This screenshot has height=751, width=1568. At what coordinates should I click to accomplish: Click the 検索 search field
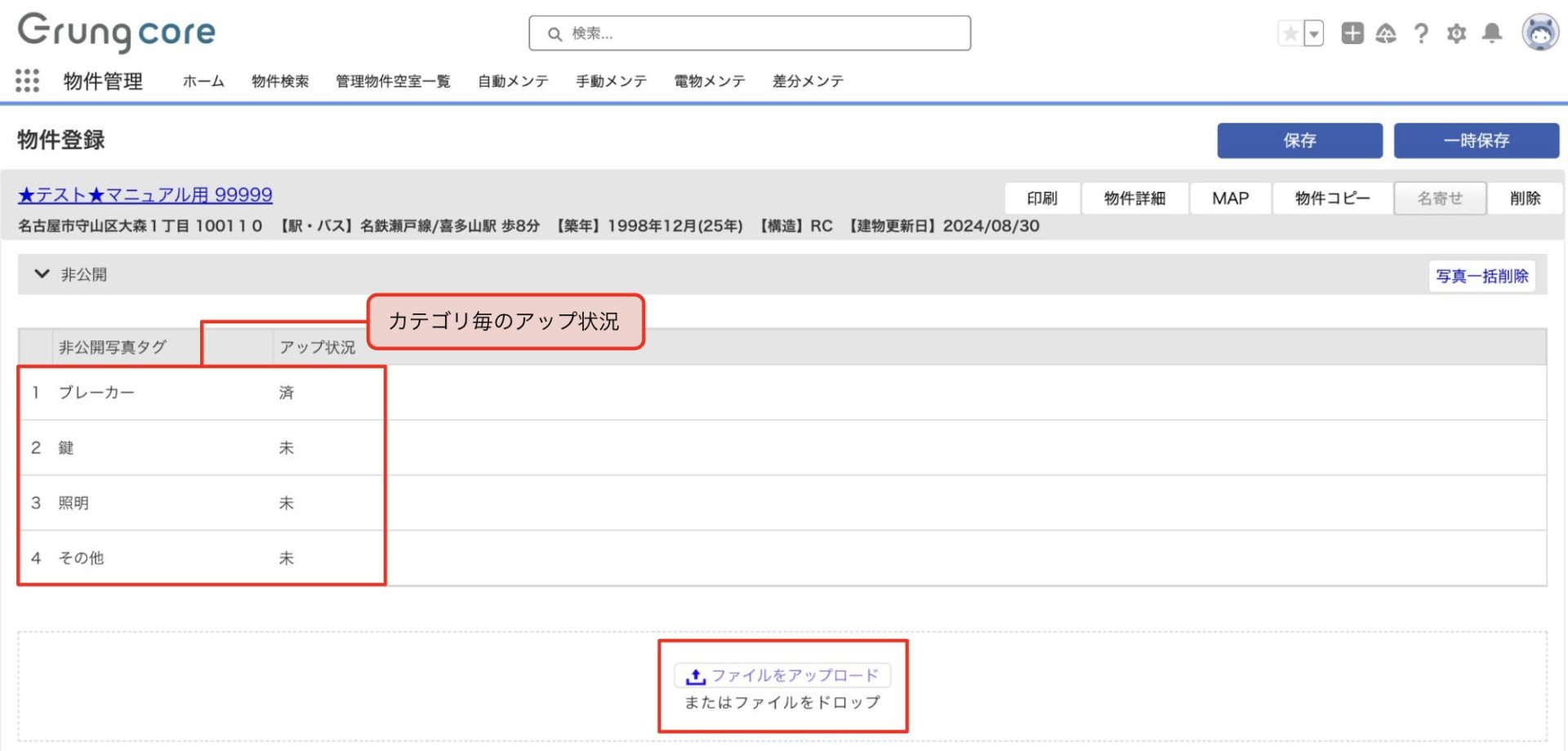click(x=750, y=33)
